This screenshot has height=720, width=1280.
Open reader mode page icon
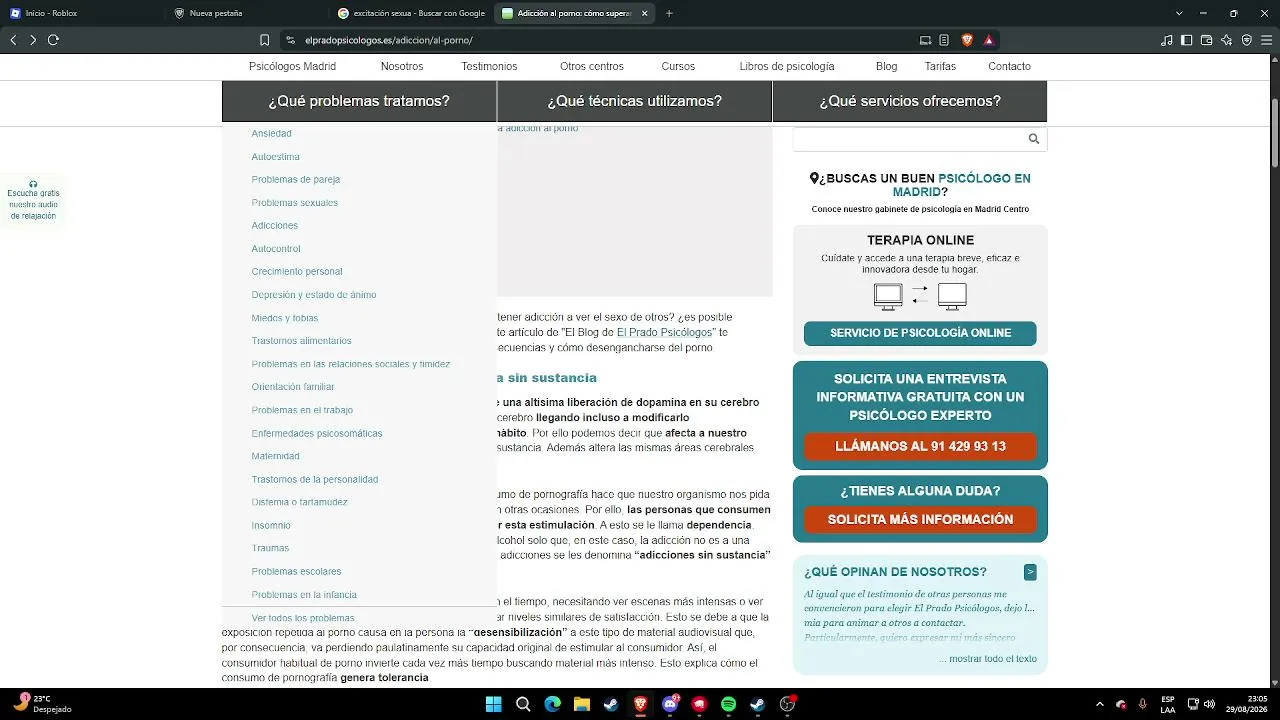(x=944, y=40)
